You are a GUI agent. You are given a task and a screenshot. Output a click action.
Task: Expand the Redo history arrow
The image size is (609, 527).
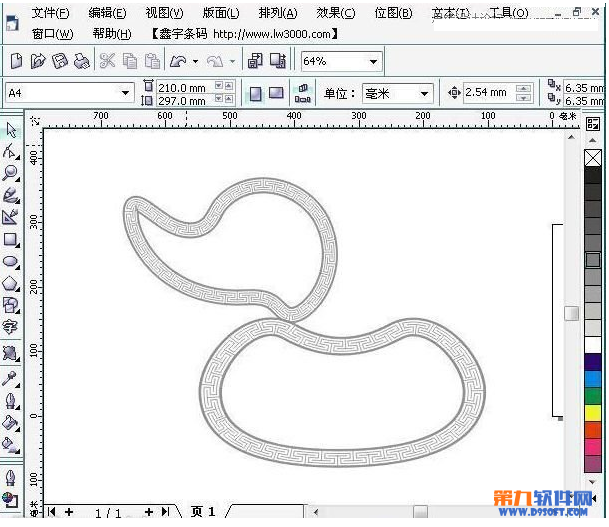pos(232,61)
